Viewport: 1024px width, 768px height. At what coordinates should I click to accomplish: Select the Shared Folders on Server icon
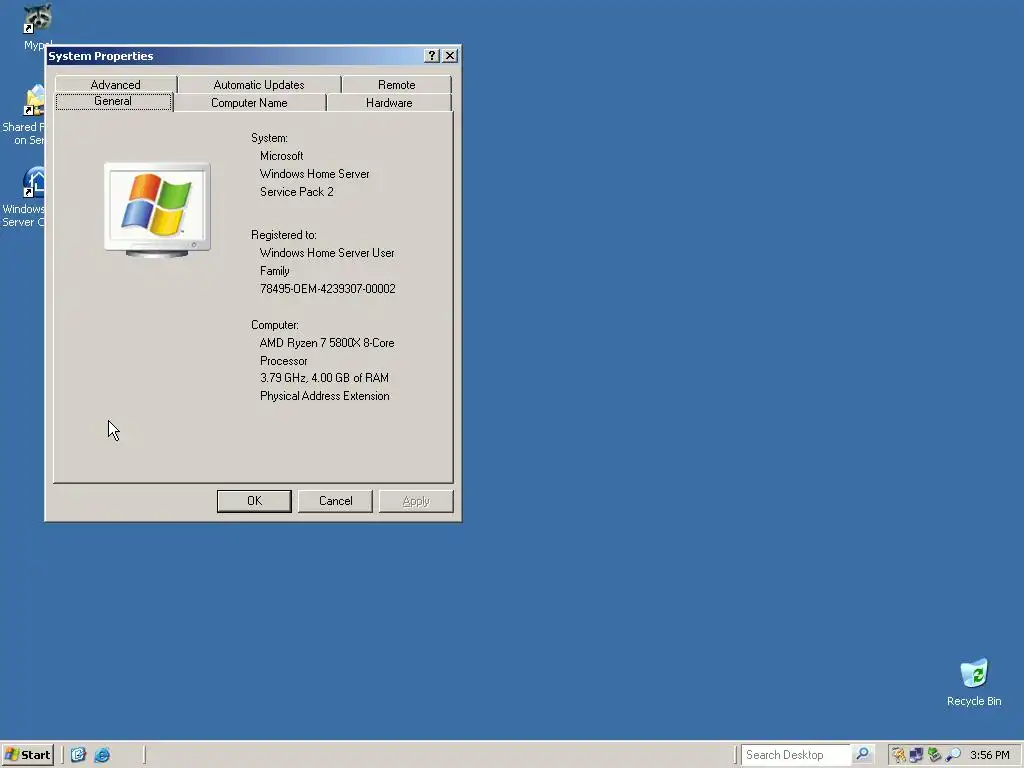pos(24,115)
